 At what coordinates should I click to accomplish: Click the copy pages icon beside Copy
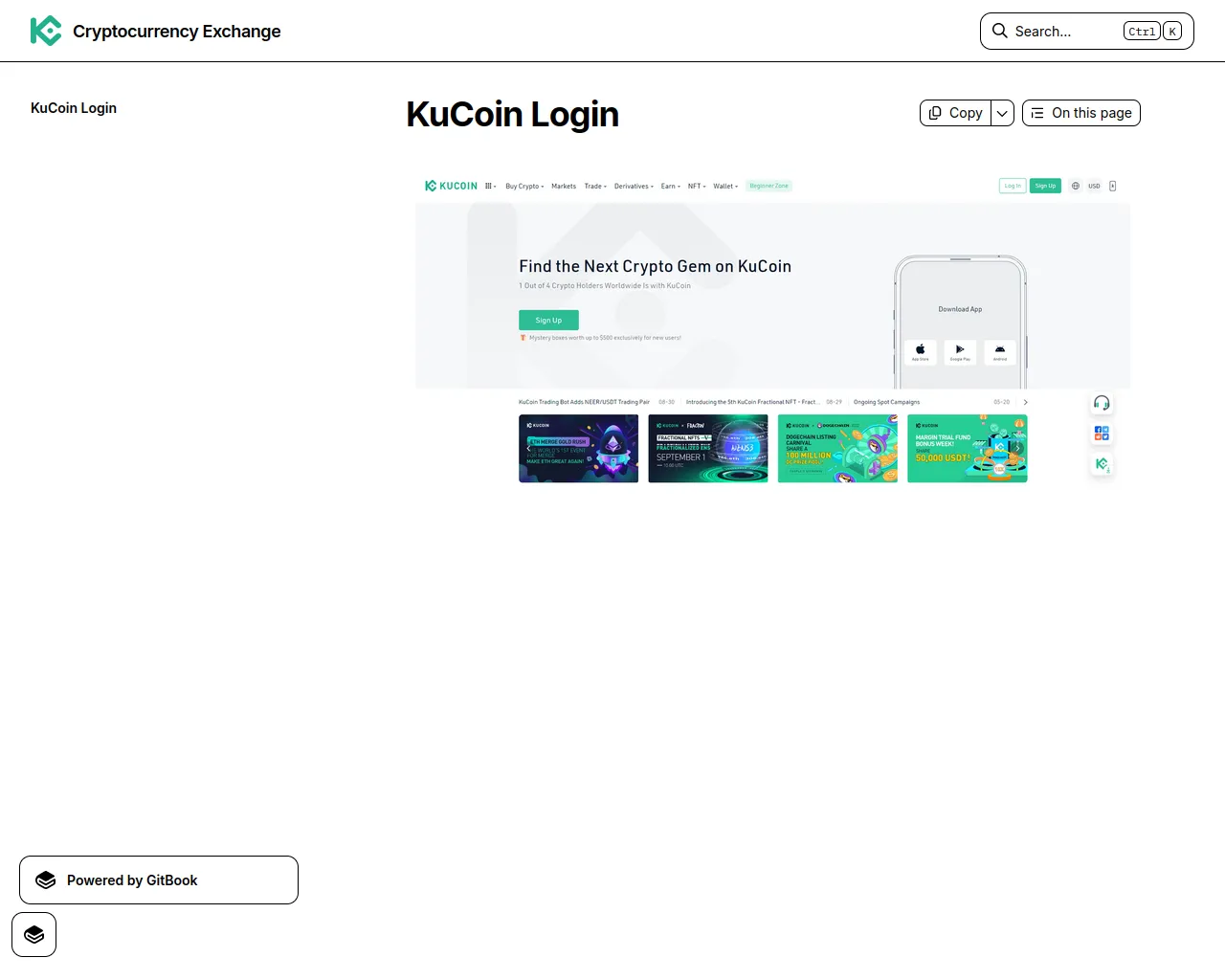[935, 113]
